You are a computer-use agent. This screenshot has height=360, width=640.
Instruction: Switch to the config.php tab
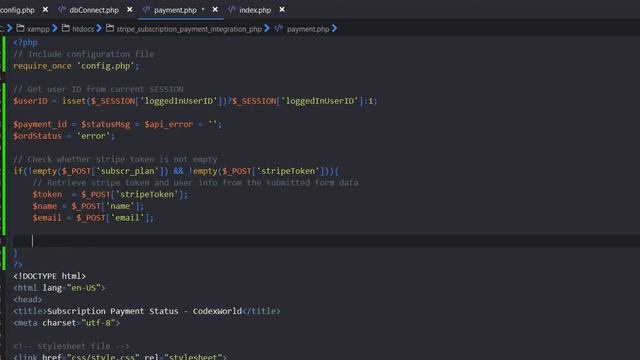pyautogui.click(x=17, y=10)
